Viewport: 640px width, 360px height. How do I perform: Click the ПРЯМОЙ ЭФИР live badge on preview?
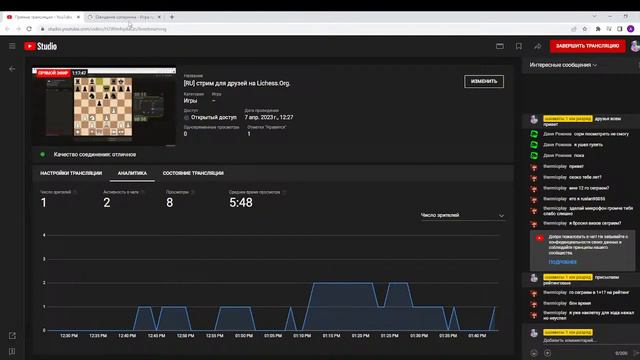tap(53, 73)
